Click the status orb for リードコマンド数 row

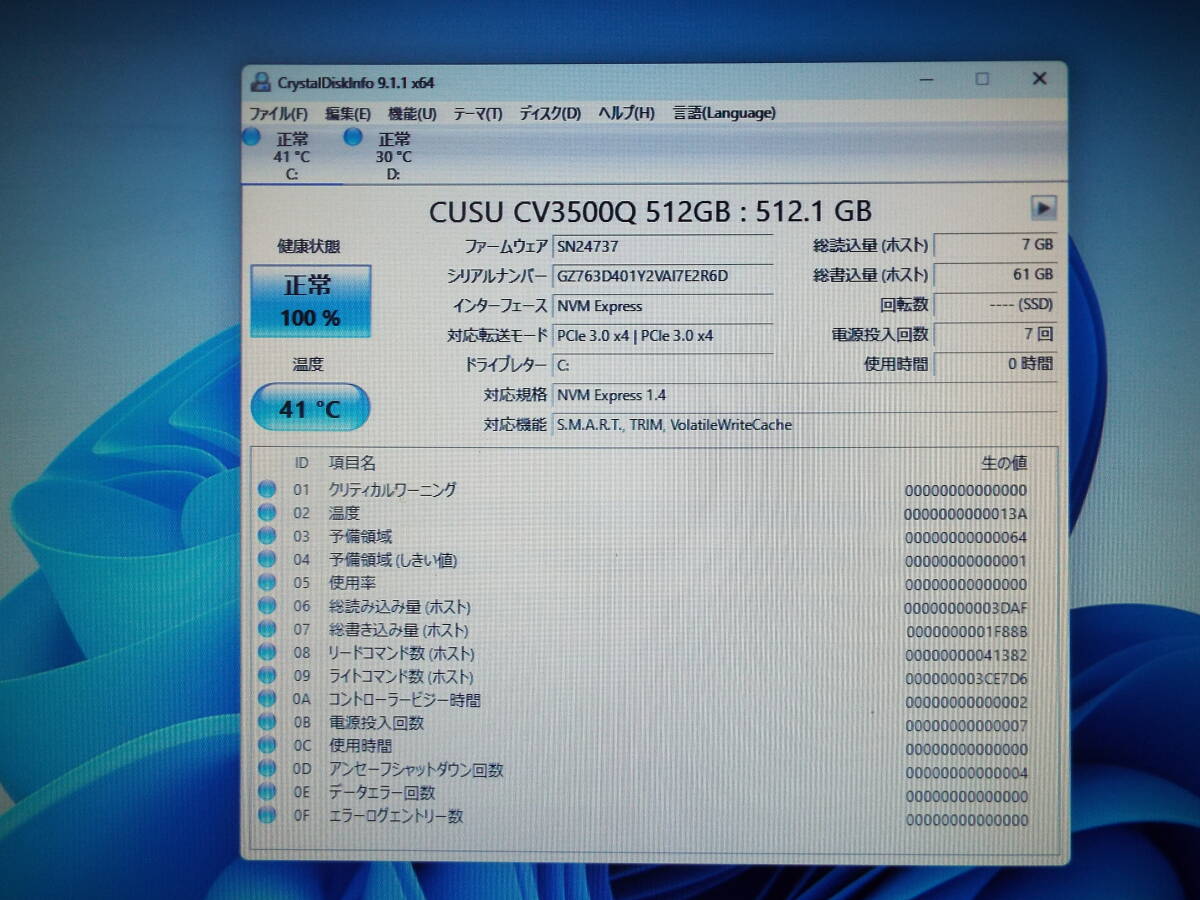[266, 652]
